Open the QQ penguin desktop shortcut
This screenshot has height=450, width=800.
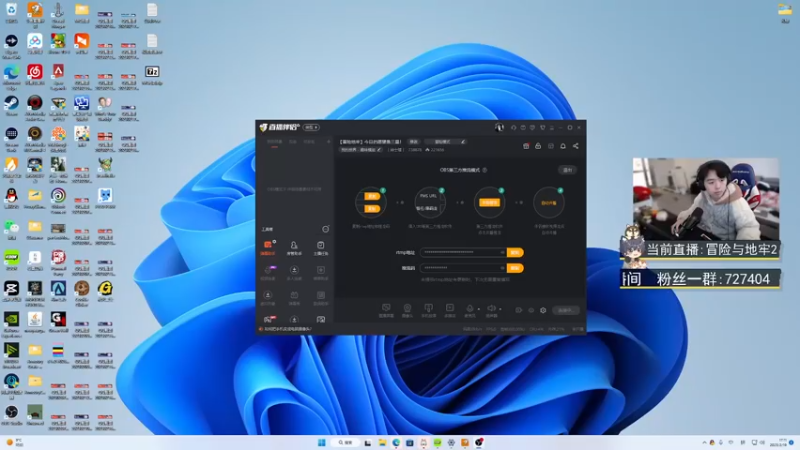coord(11,198)
